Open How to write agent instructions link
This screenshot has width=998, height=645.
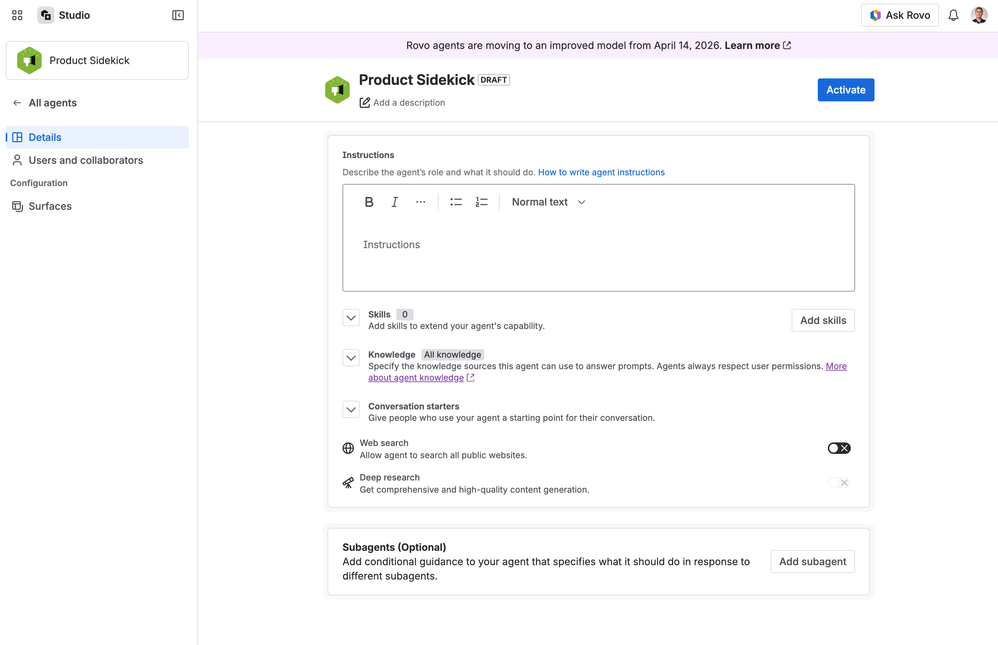601,172
